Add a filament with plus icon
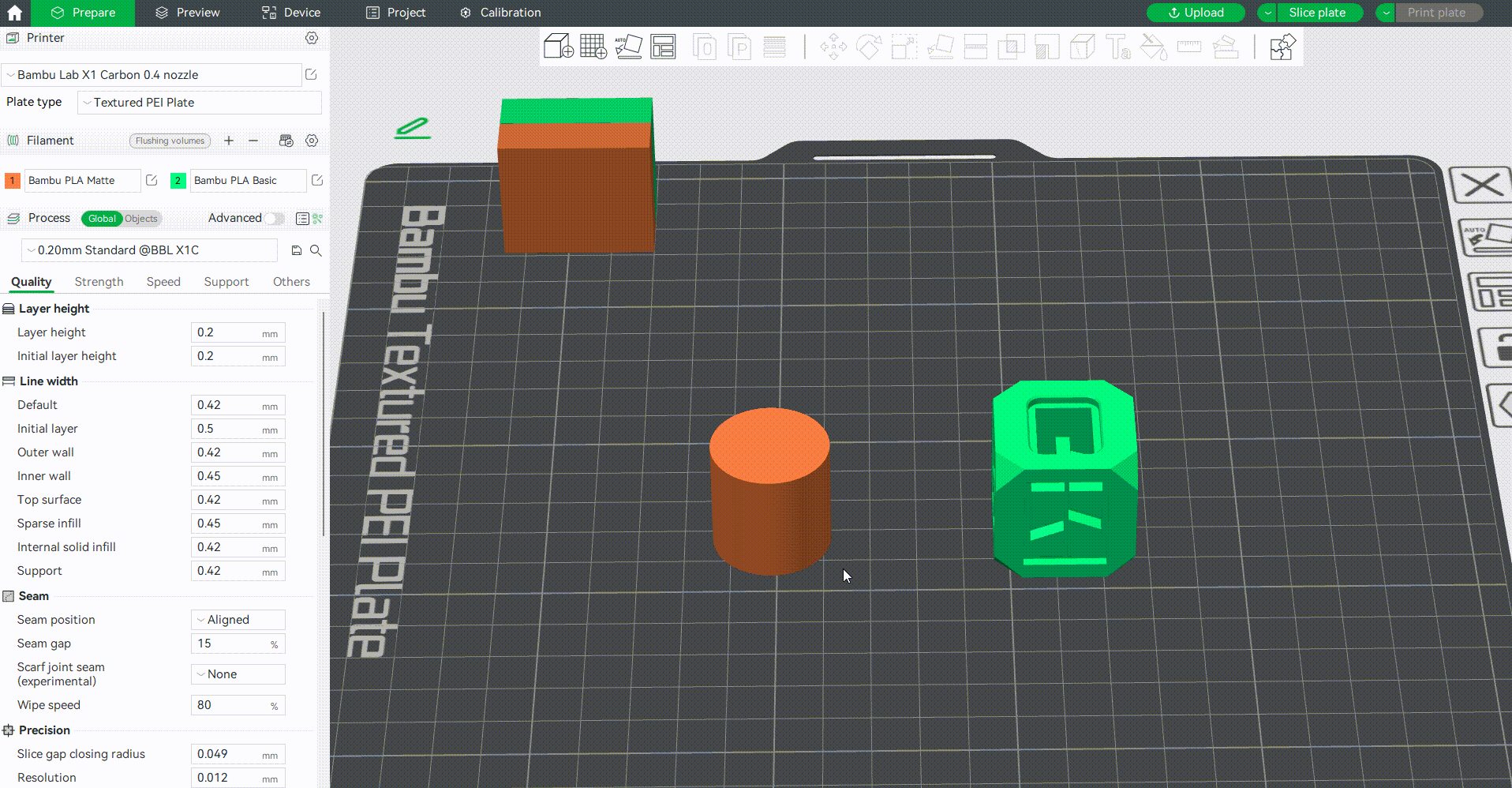 pos(229,141)
